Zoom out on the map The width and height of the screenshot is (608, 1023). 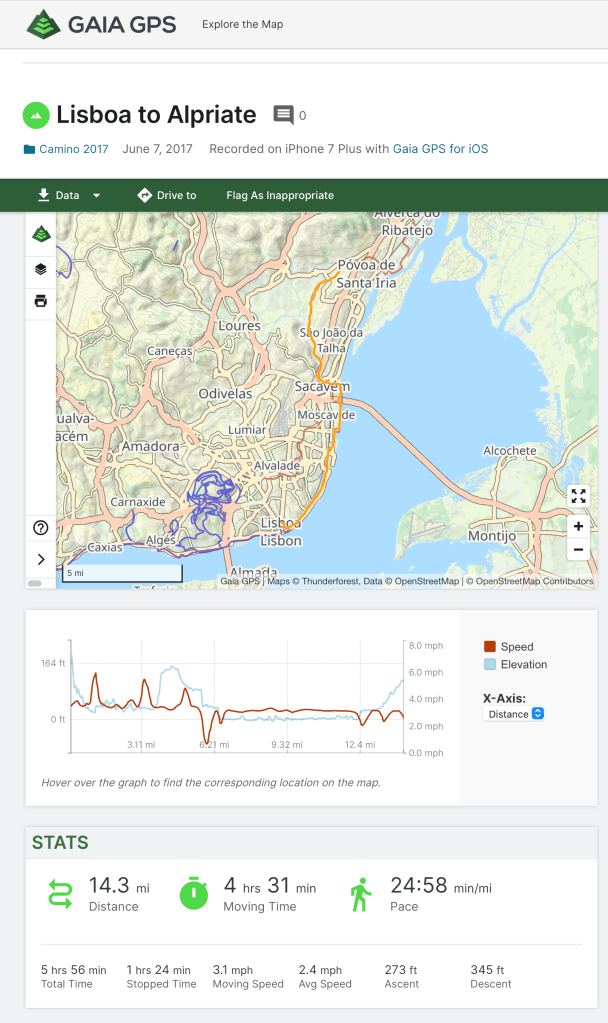(x=578, y=549)
